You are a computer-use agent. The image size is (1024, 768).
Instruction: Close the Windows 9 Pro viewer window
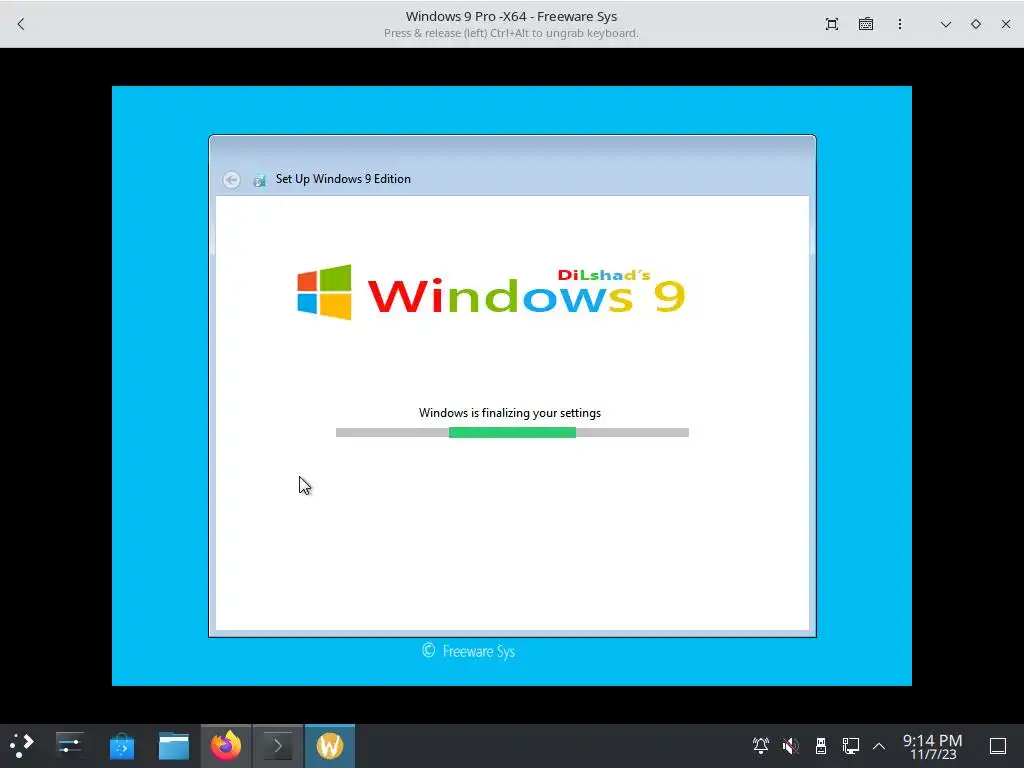pyautogui.click(x=1006, y=24)
